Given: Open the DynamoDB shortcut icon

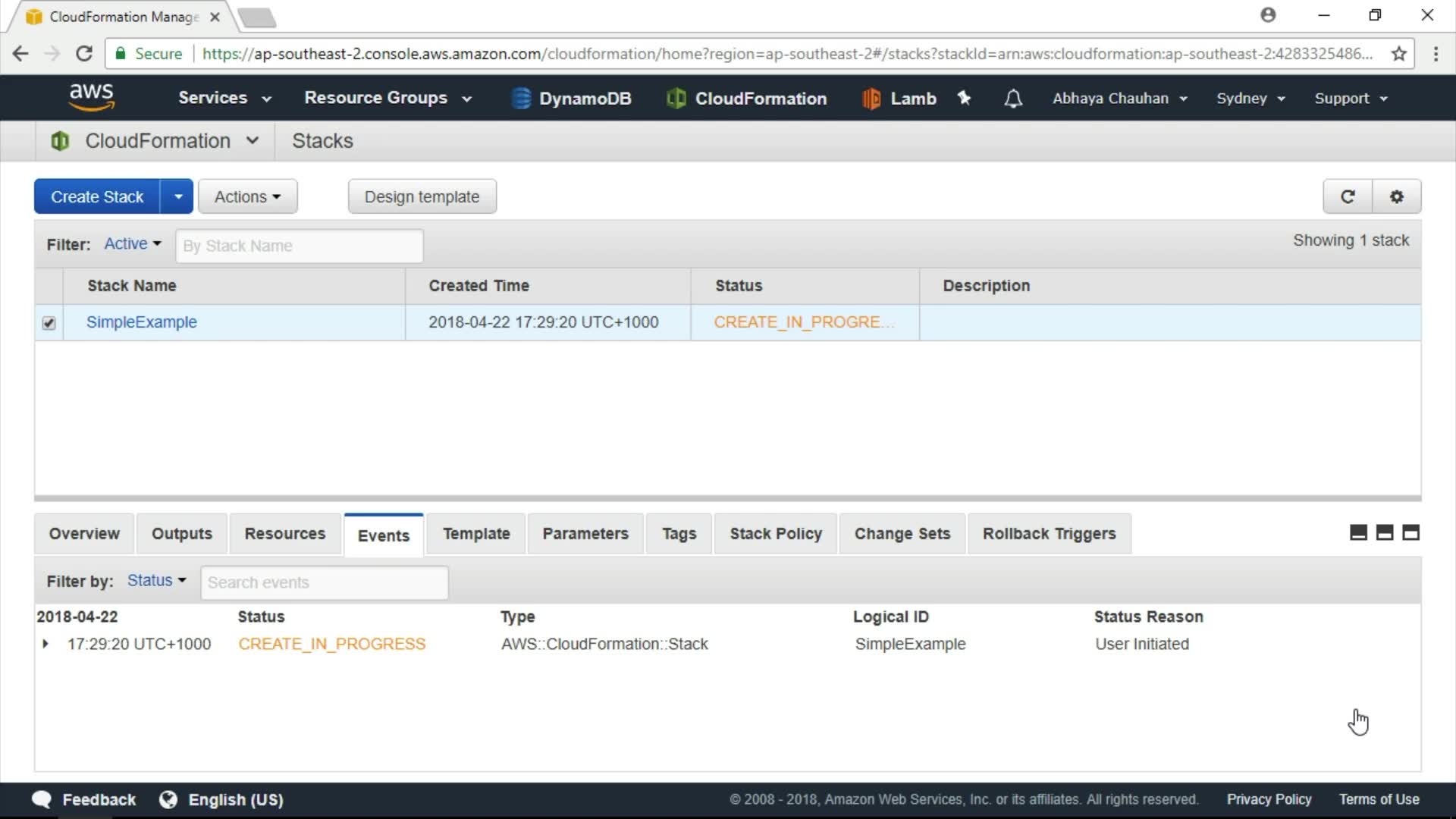Looking at the screenshot, I should point(521,99).
